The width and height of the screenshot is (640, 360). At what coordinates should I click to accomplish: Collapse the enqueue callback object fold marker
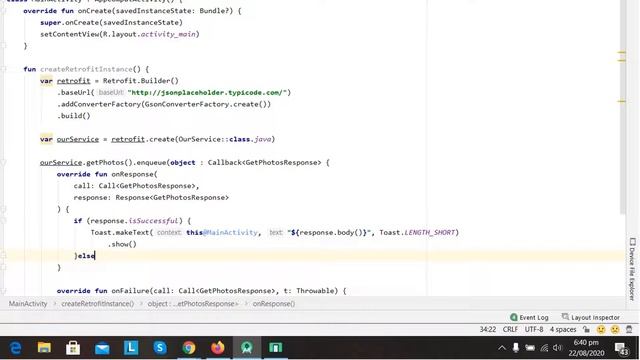(3, 162)
